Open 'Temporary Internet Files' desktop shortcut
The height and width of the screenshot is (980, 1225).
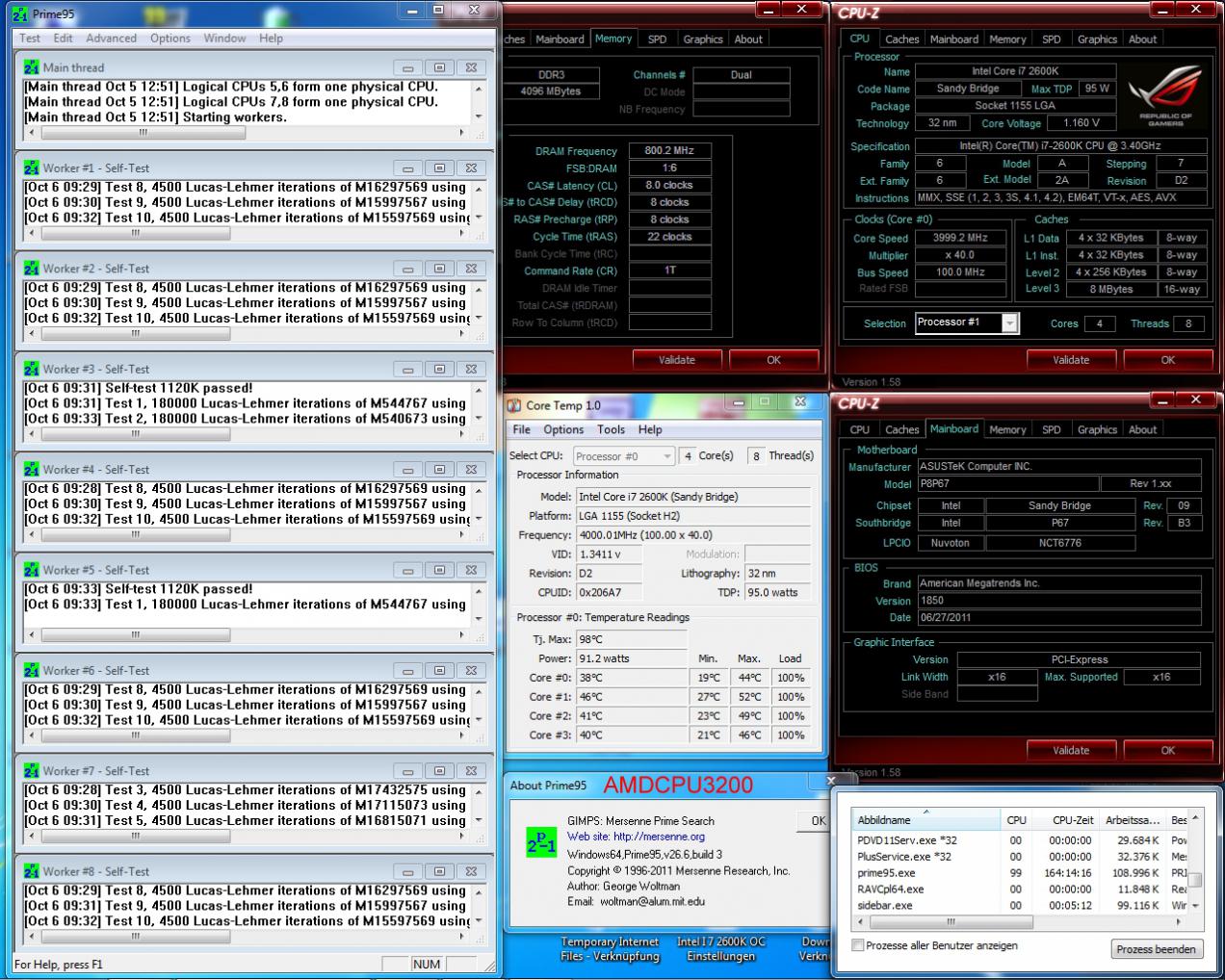click(x=610, y=949)
